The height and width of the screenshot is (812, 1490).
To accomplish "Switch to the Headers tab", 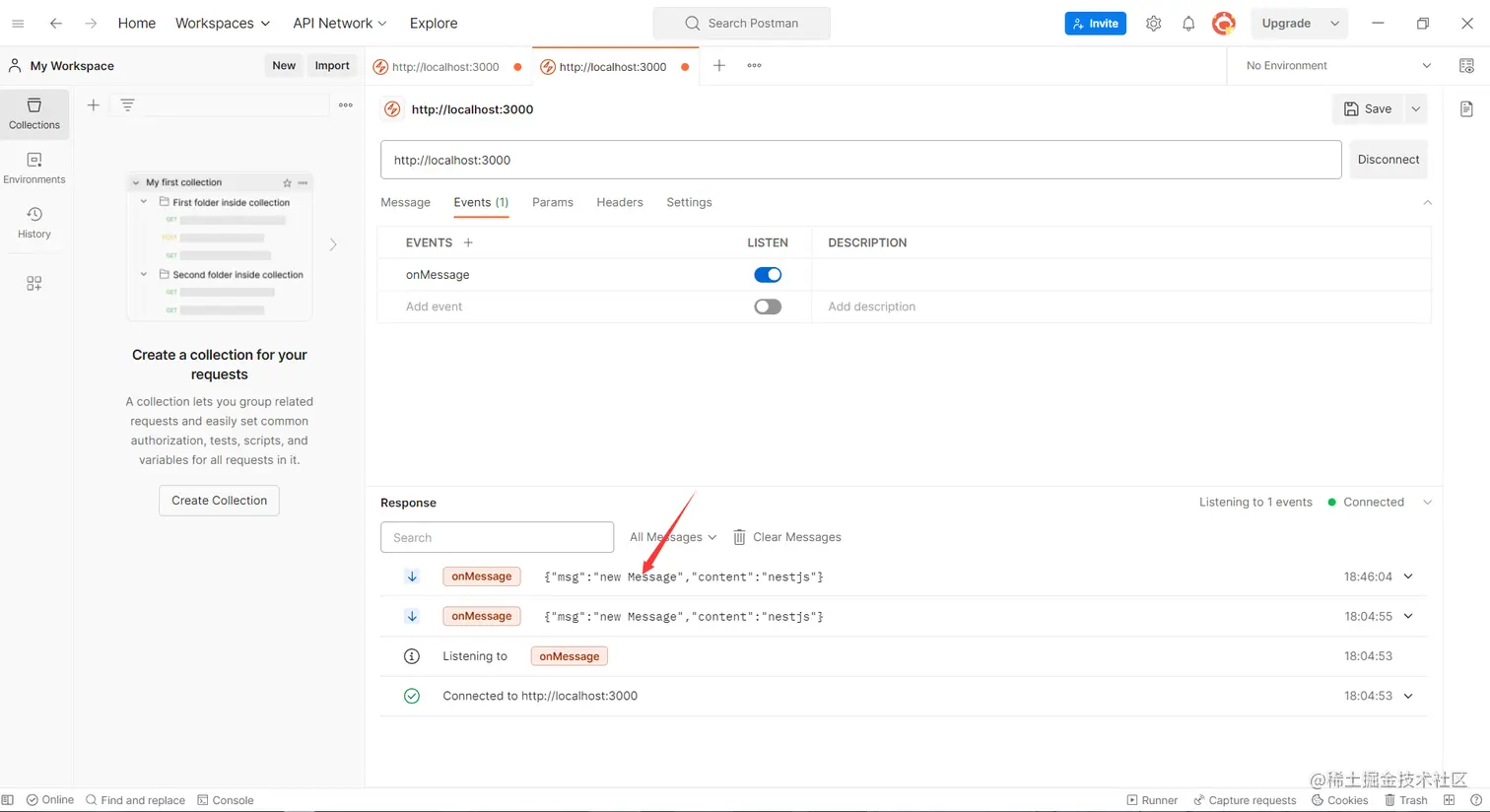I will pyautogui.click(x=619, y=202).
